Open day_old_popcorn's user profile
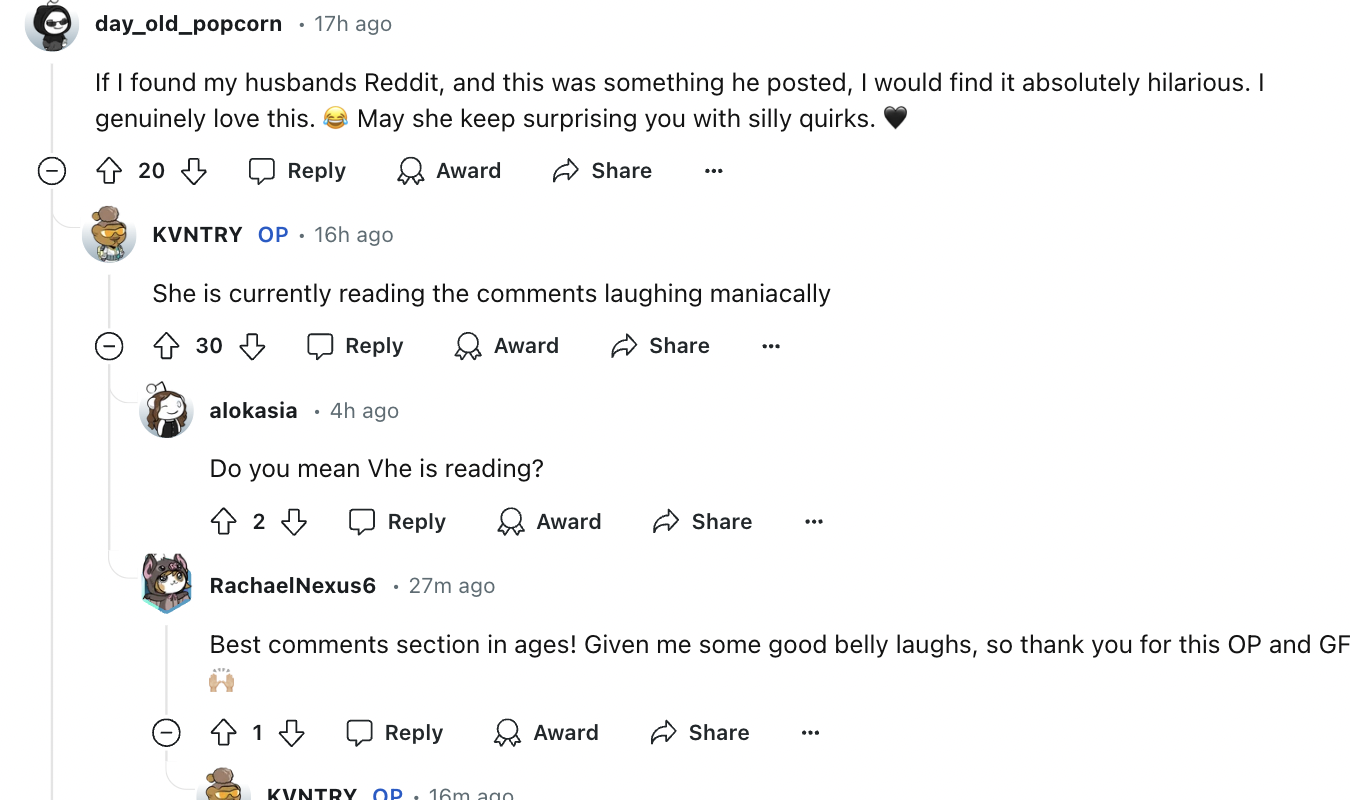This screenshot has height=800, width=1350. 188,24
